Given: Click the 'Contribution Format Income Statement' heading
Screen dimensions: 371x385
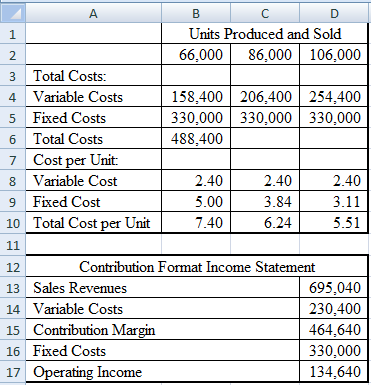Looking at the screenshot, I should coord(197,267).
